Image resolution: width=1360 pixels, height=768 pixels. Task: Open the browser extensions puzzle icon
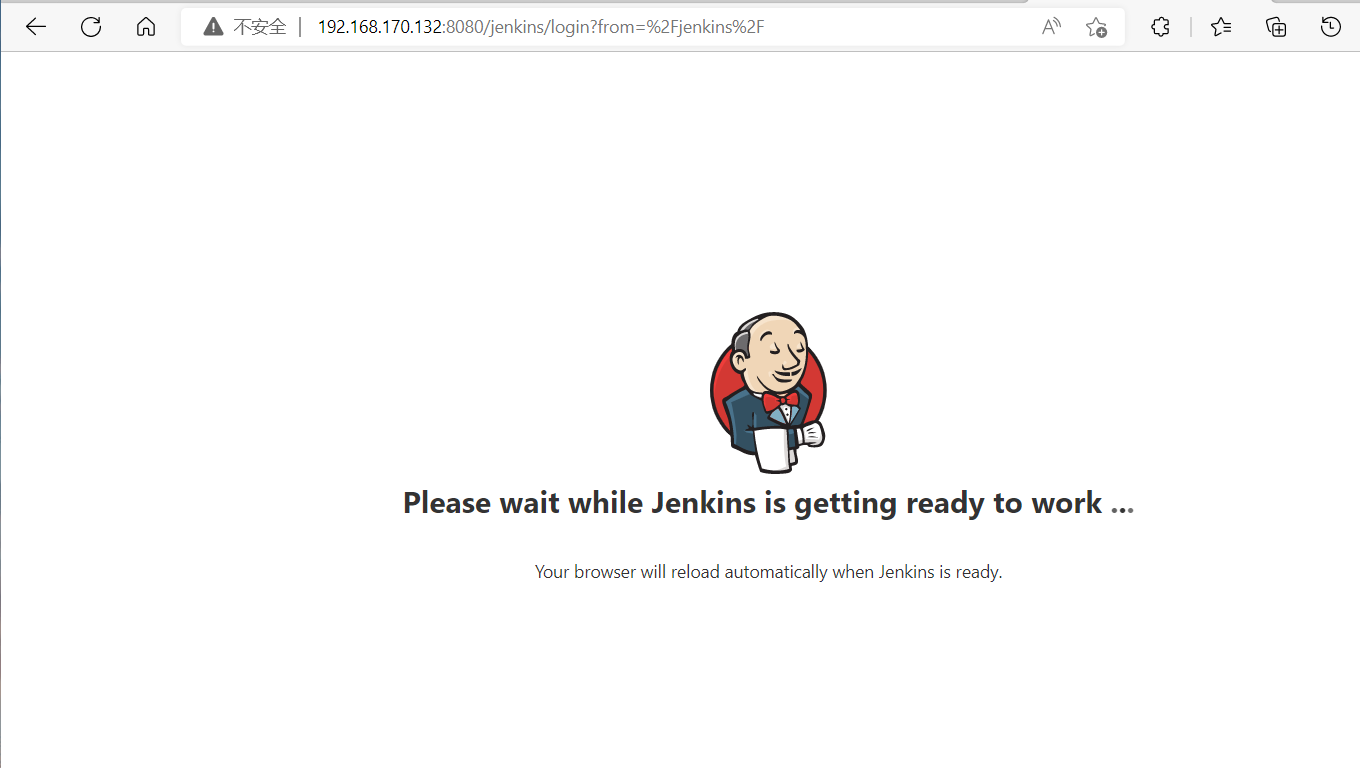click(x=1160, y=27)
